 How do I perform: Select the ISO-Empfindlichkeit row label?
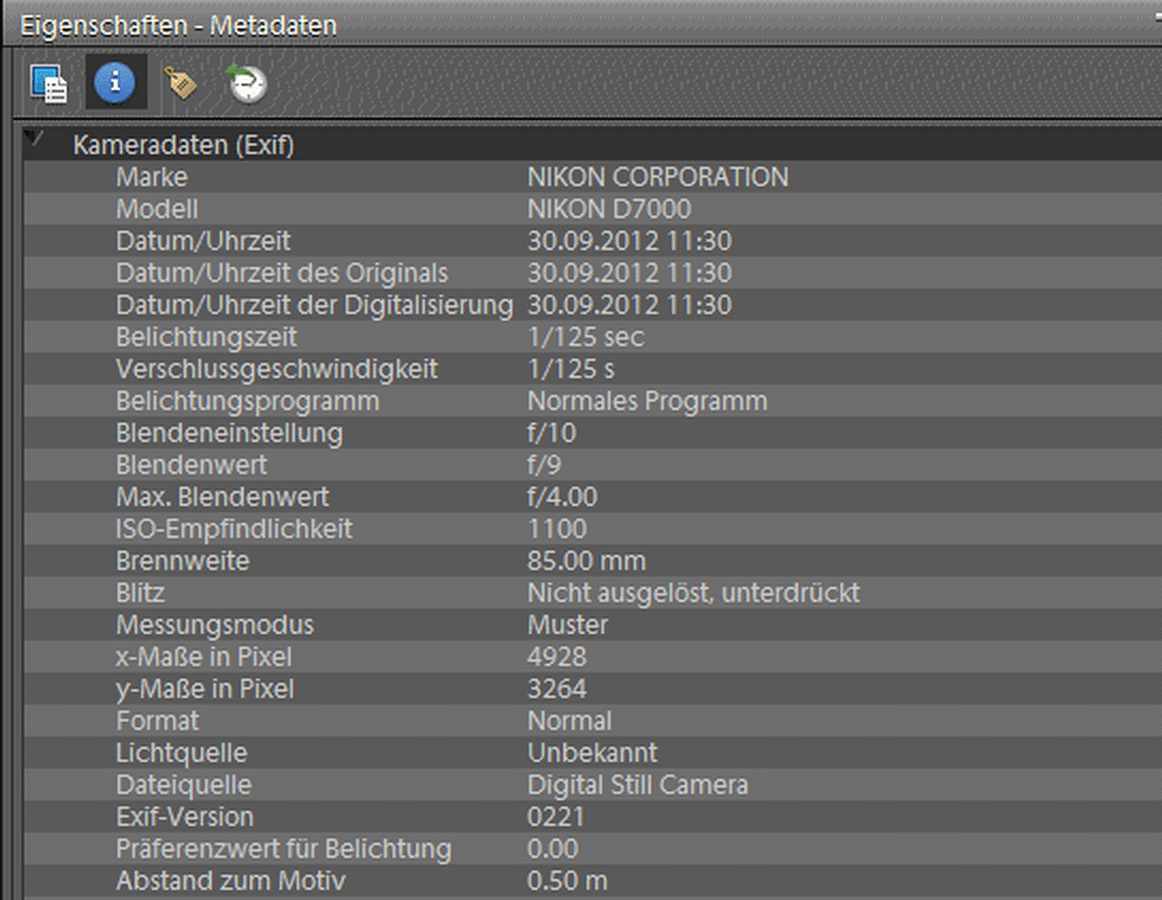pyautogui.click(x=233, y=529)
